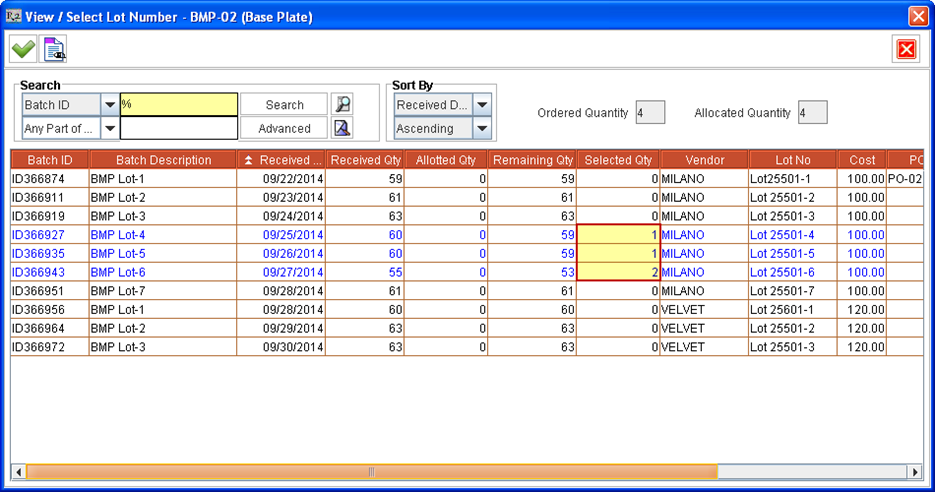Image resolution: width=935 pixels, height=492 pixels.
Task: Click the advanced search icon beside Advanced
Action: (342, 128)
